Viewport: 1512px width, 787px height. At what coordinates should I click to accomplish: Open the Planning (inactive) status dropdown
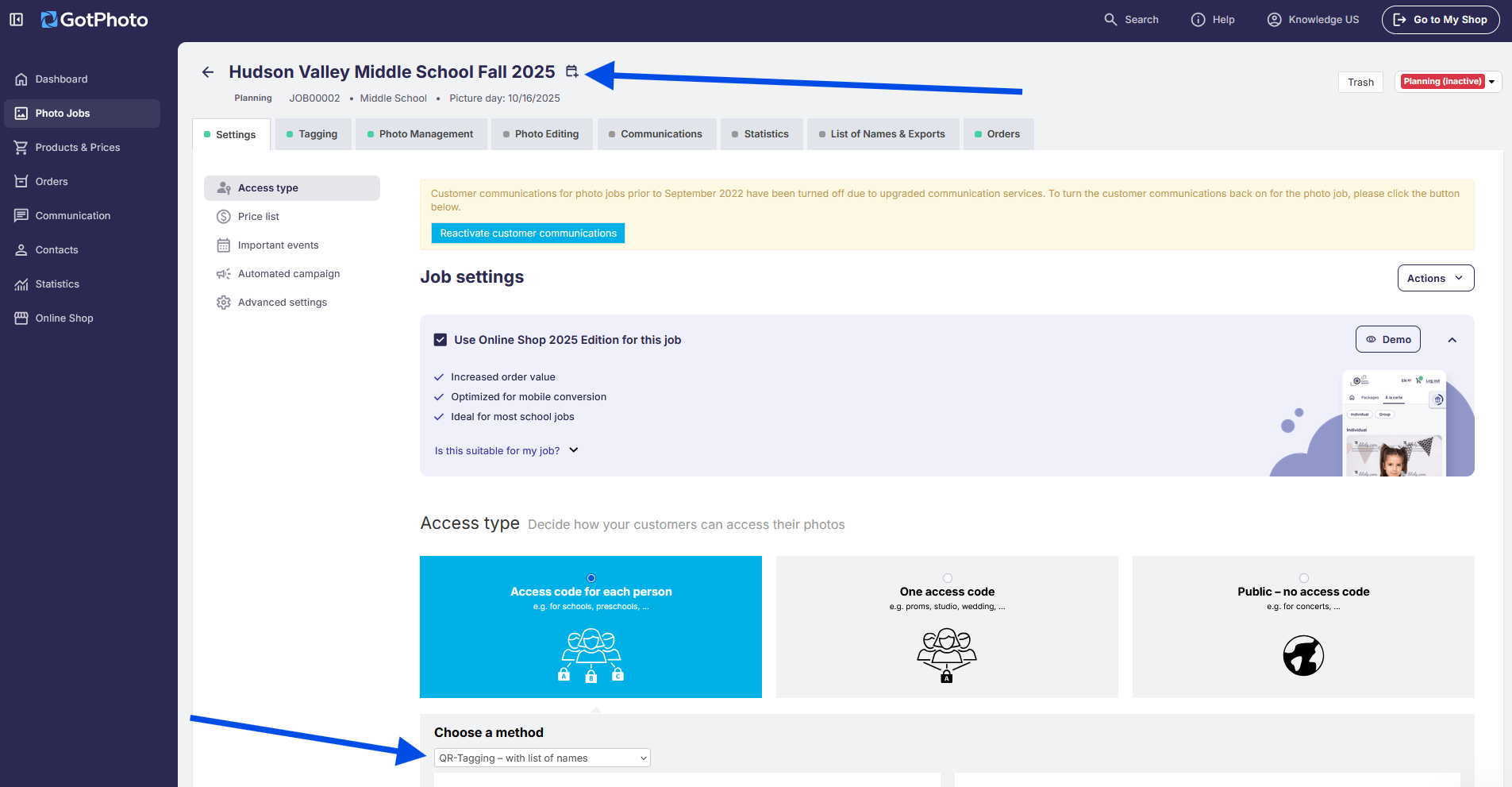1449,82
